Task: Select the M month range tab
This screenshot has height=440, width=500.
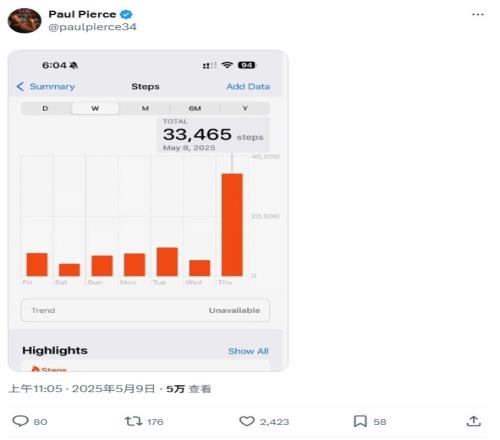Action: pos(145,109)
